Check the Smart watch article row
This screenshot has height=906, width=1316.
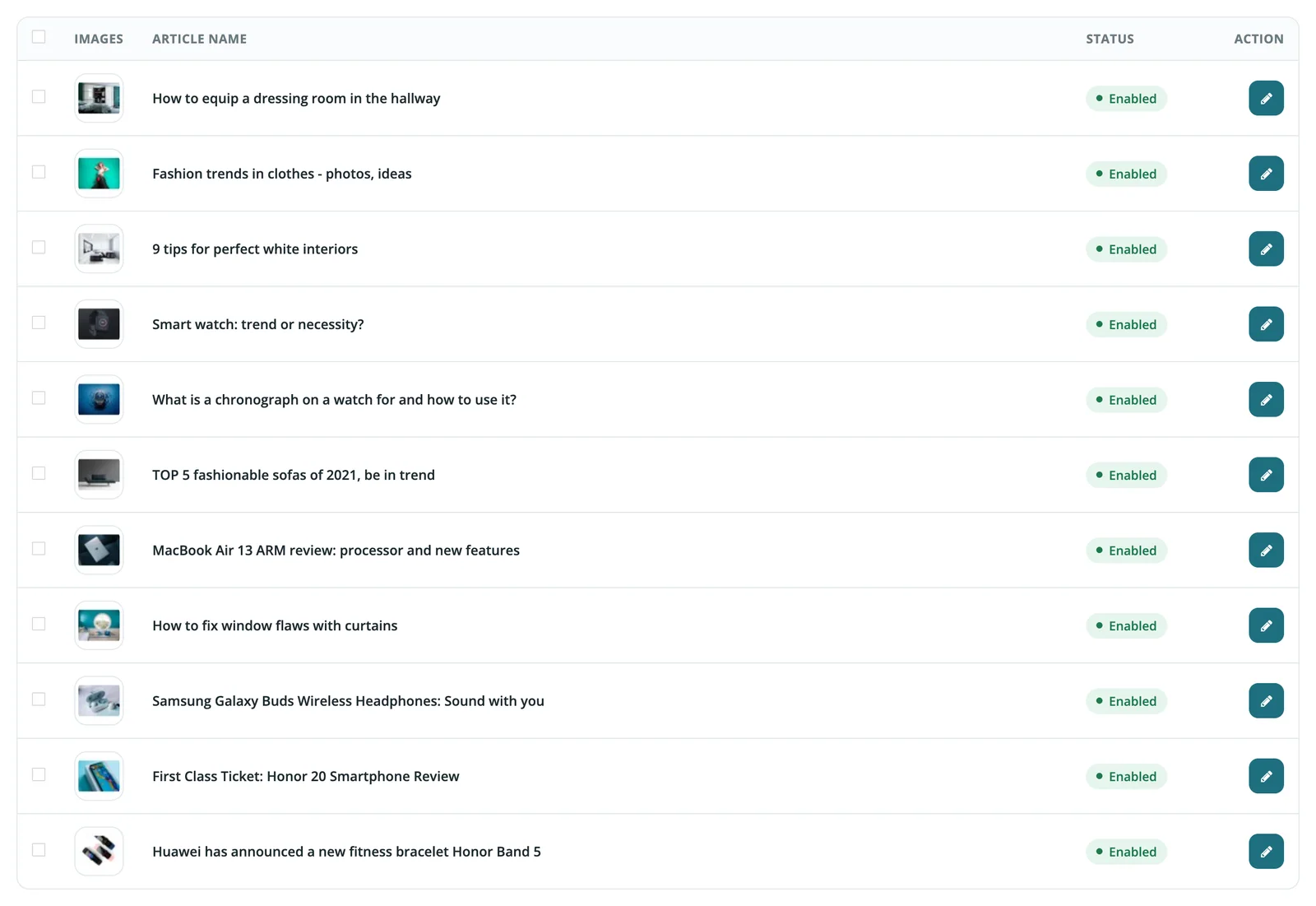tap(39, 323)
